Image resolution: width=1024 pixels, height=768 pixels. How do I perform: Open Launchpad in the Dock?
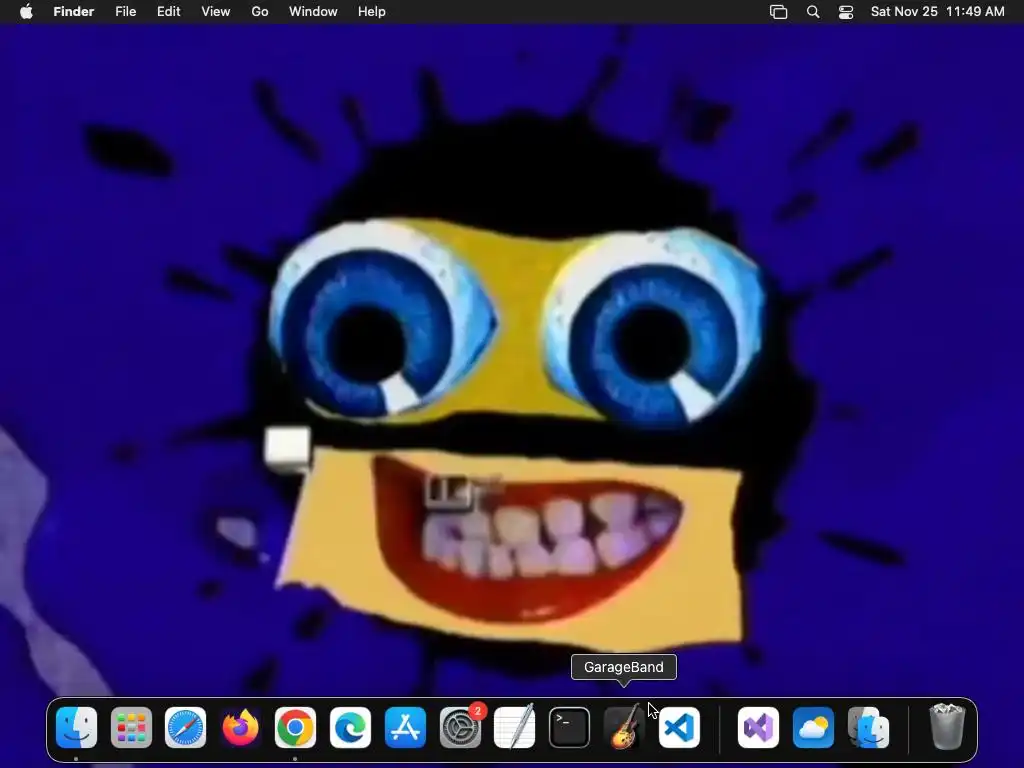pos(131,727)
